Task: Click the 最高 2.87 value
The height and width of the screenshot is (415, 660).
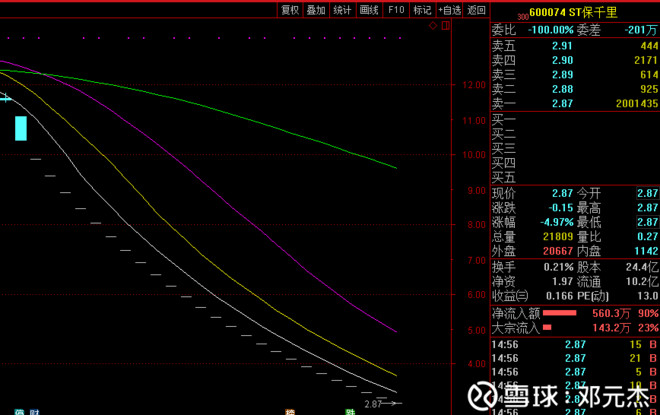Action: (x=647, y=208)
